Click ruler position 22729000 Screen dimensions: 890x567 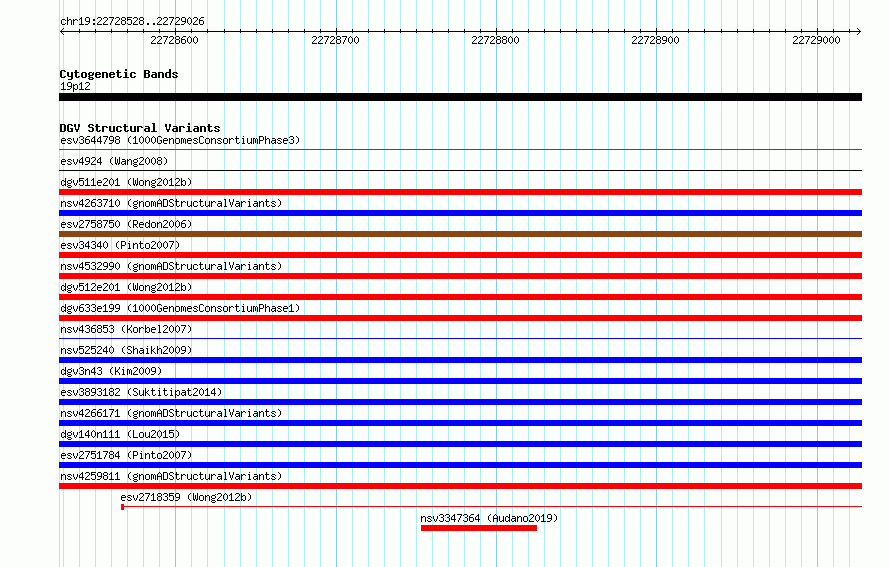pos(816,40)
